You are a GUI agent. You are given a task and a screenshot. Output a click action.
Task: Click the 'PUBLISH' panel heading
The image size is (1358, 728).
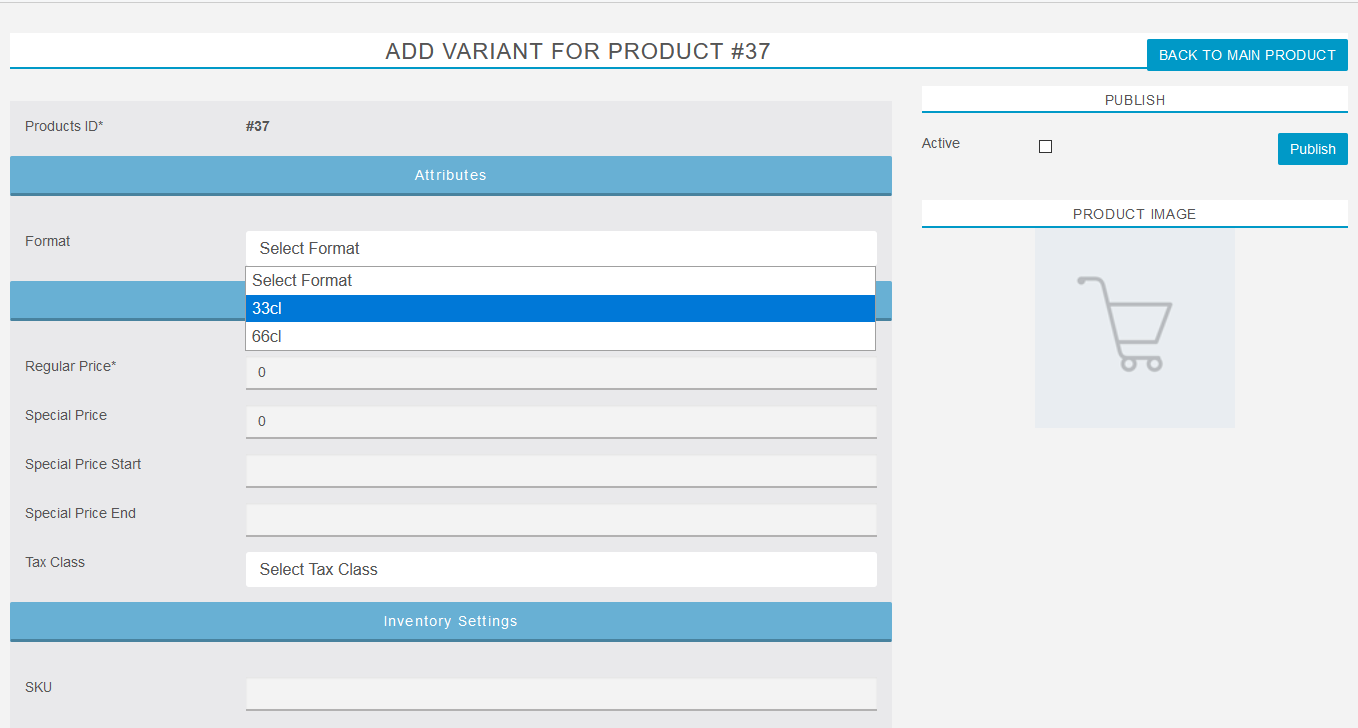1135,100
